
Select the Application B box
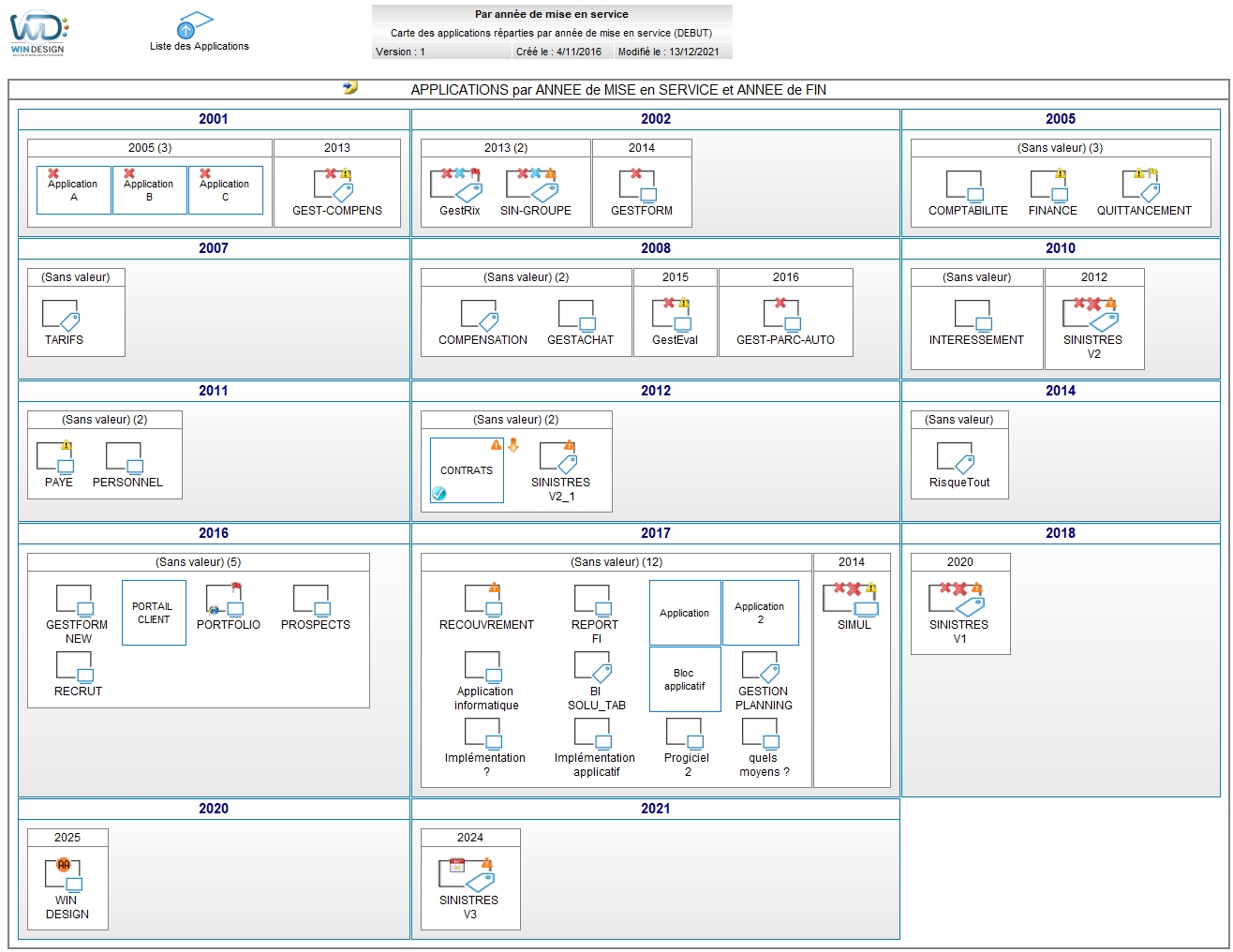pos(150,190)
